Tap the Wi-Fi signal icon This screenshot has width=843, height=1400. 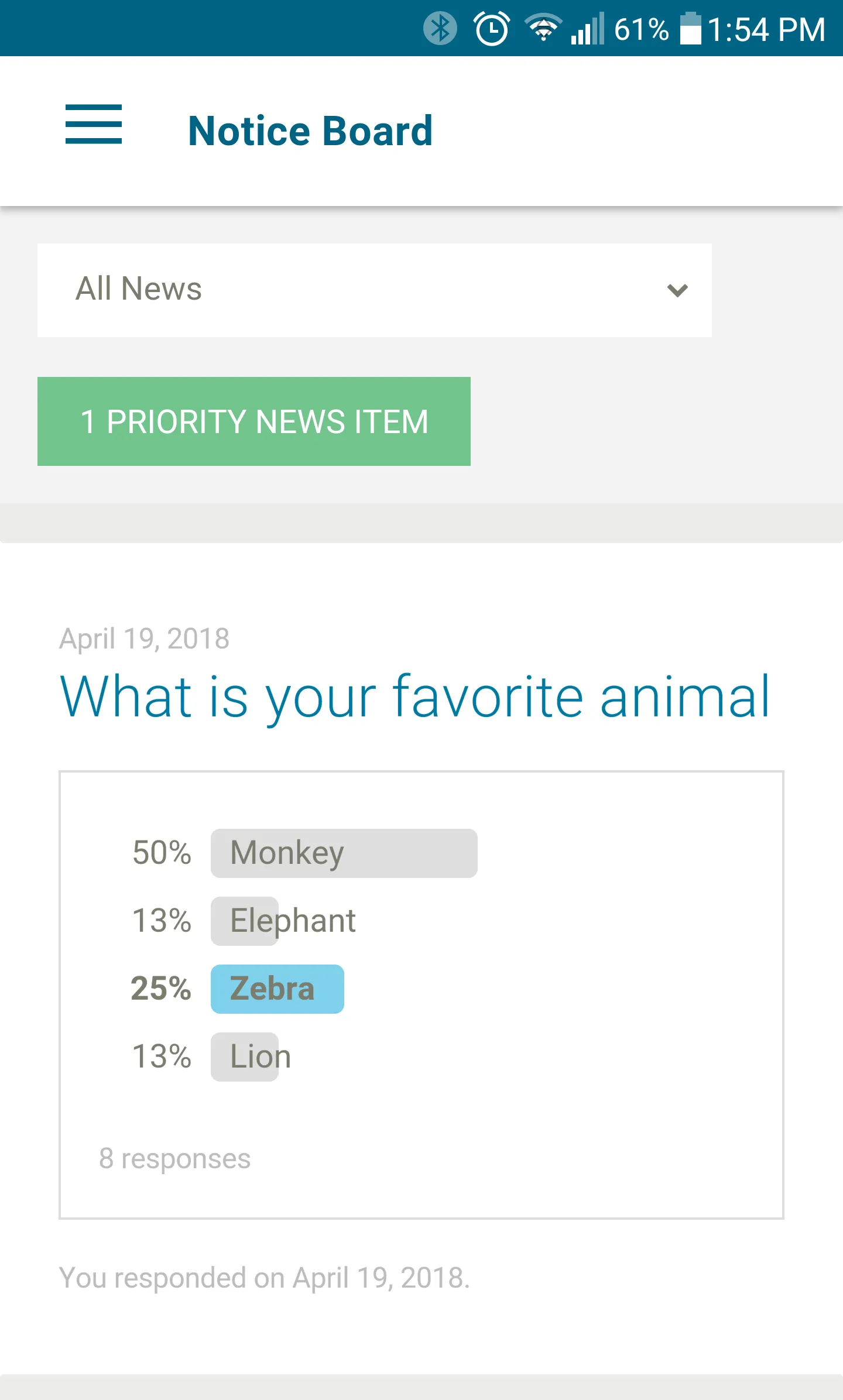543,27
